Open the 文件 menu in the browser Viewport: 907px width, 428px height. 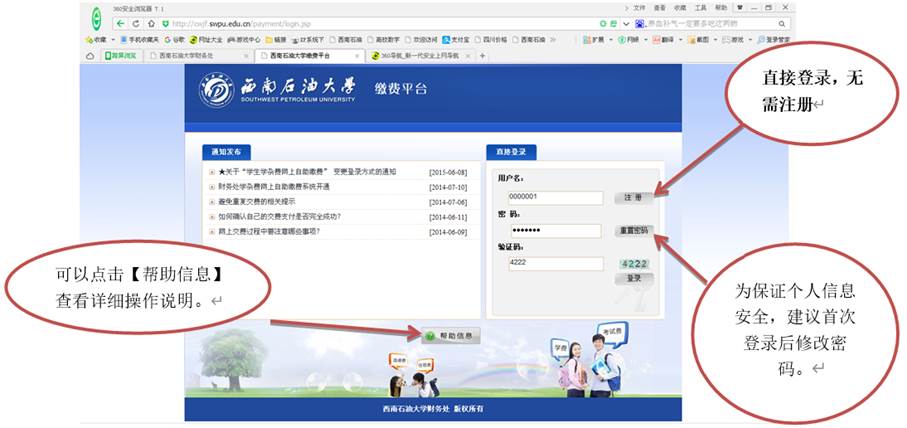(x=638, y=7)
